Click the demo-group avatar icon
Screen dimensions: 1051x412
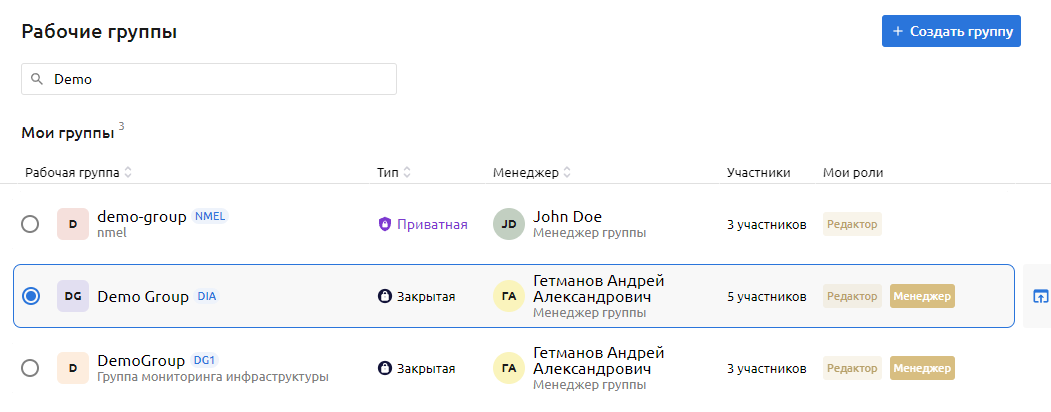pyautogui.click(x=73, y=224)
